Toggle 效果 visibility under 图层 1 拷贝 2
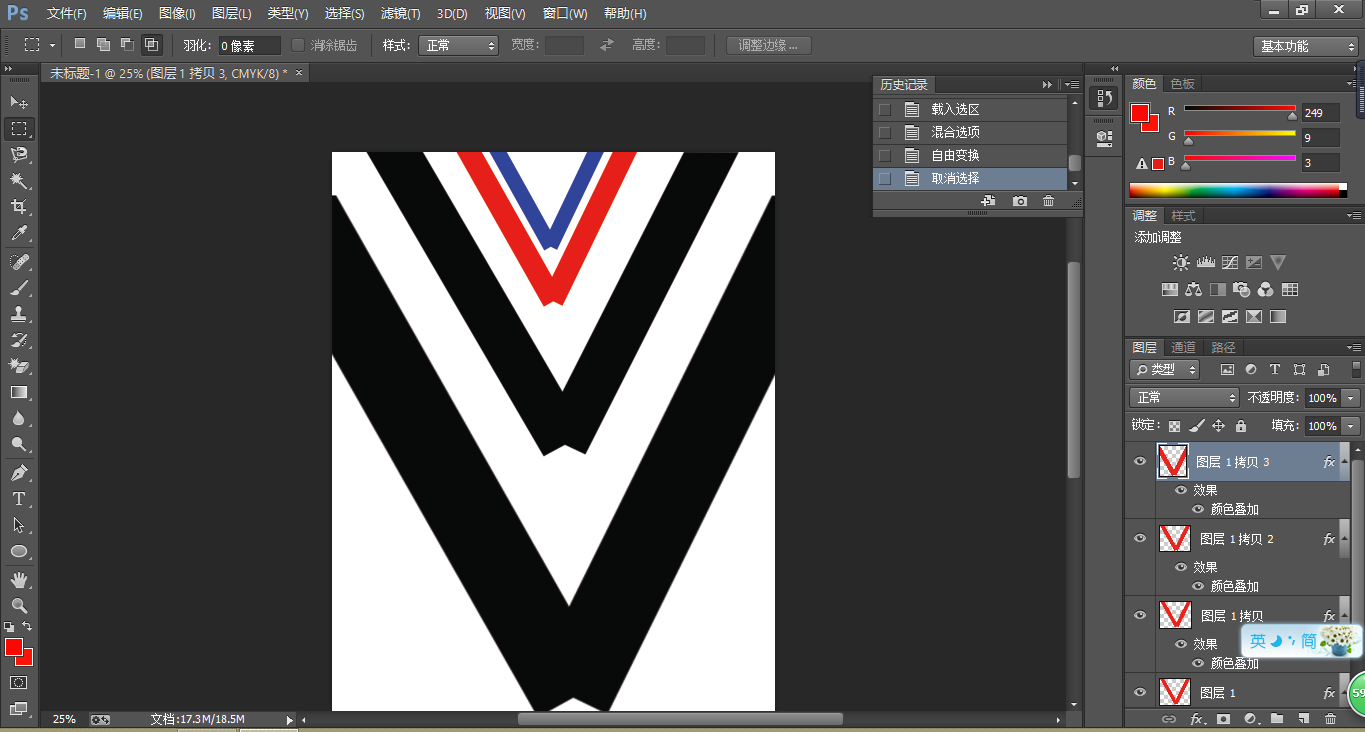The width and height of the screenshot is (1365, 732). (1181, 567)
